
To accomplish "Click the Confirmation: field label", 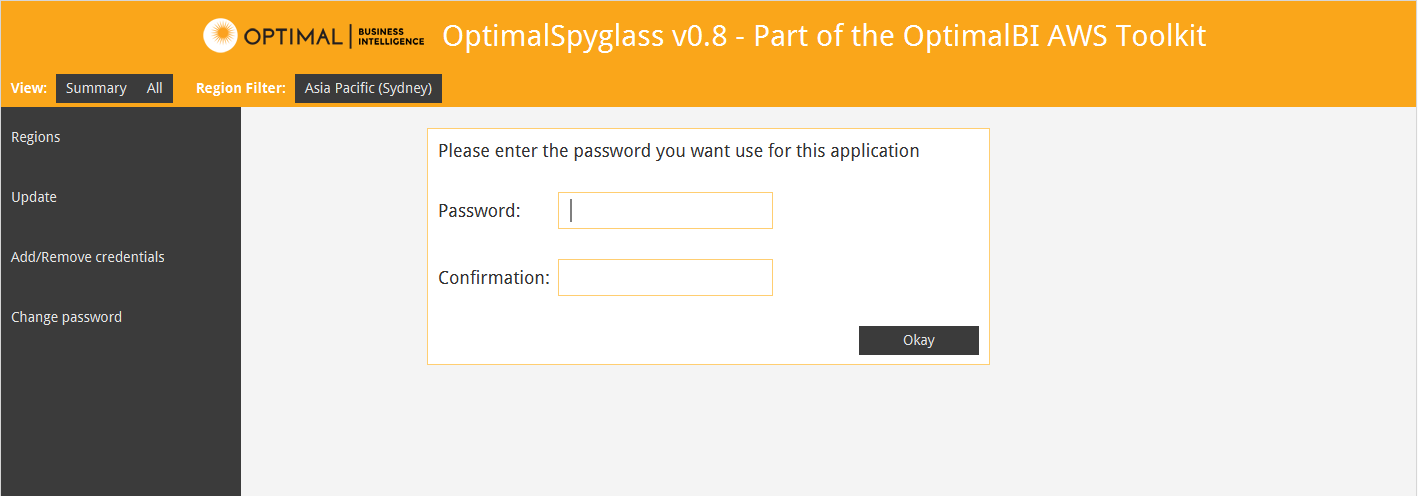I will [x=494, y=278].
